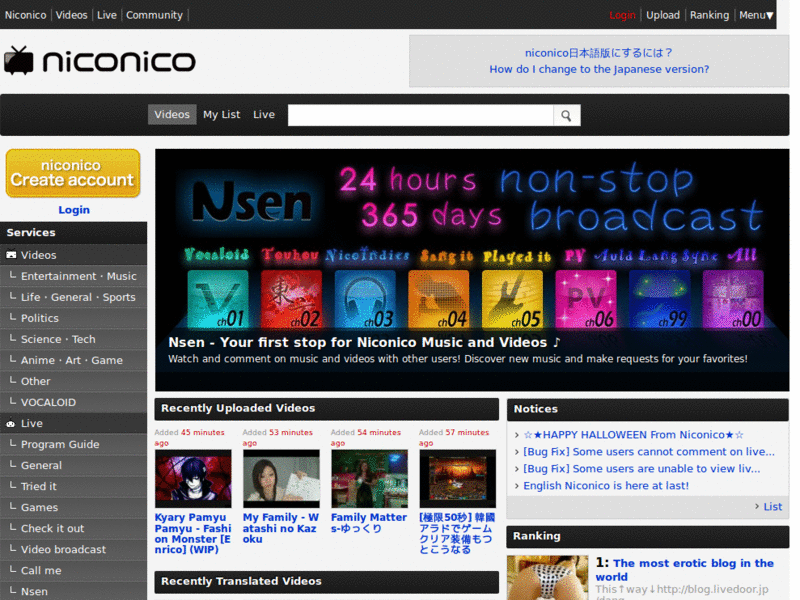The height and width of the screenshot is (600, 800).
Task: Open Video broadcast under Live
Action: pos(63,549)
